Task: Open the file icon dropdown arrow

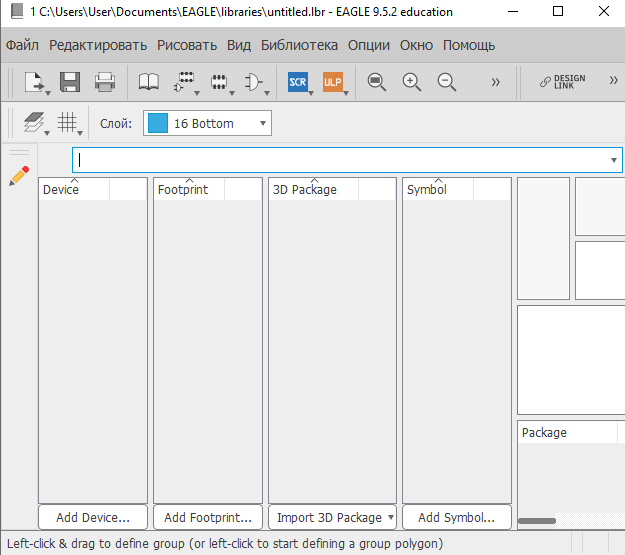Action: pos(48,93)
